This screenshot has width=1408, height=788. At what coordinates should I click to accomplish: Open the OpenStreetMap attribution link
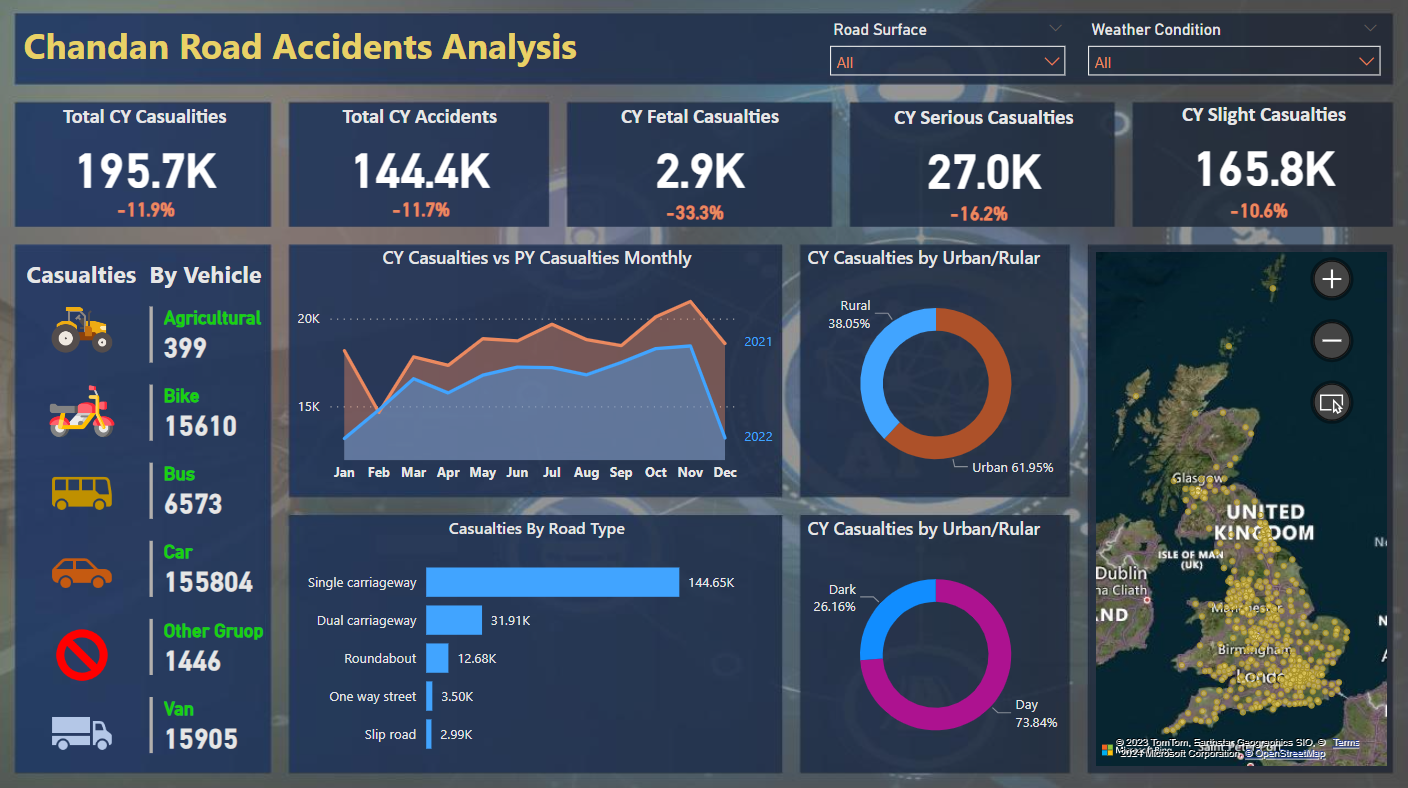pos(1290,754)
